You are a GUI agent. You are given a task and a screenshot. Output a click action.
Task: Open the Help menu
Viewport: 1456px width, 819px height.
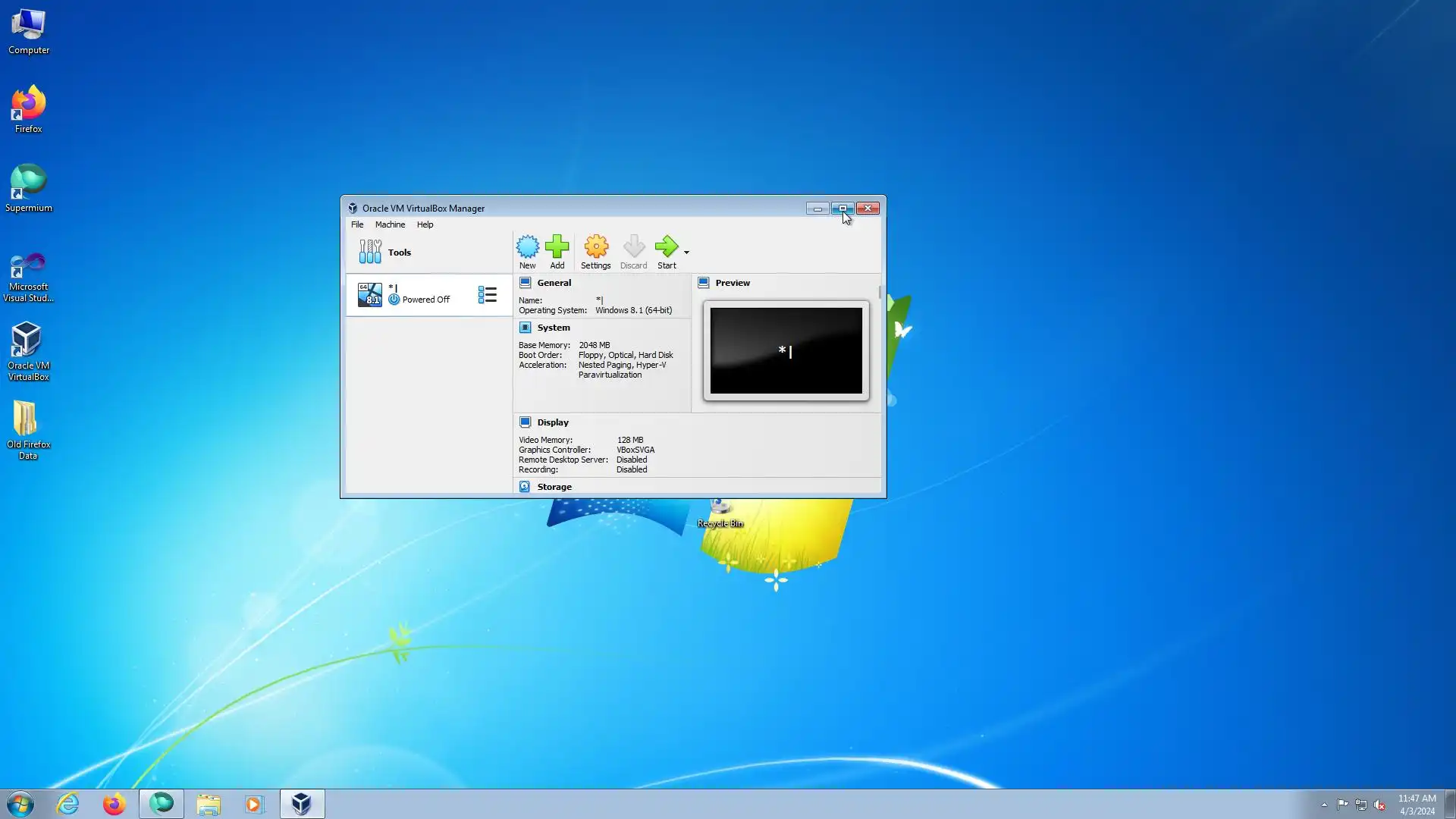425,224
